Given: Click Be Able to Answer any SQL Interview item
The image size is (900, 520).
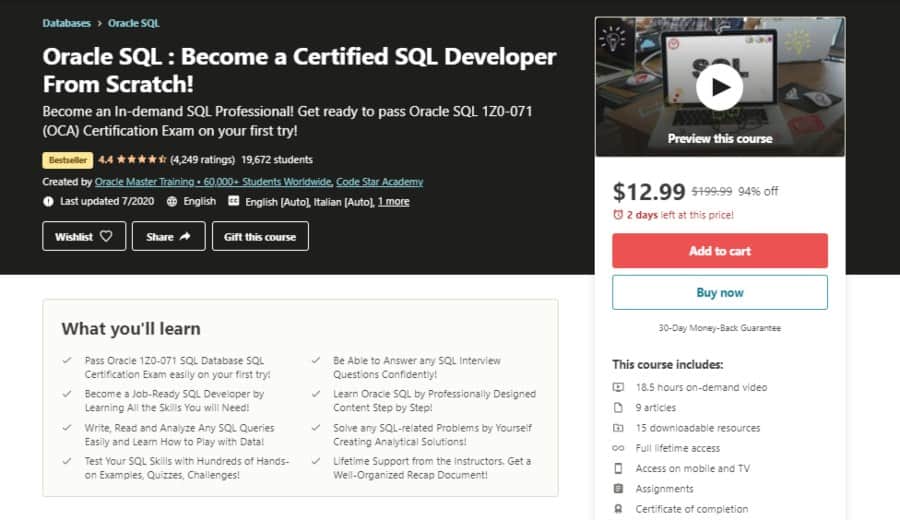Looking at the screenshot, I should [x=417, y=367].
